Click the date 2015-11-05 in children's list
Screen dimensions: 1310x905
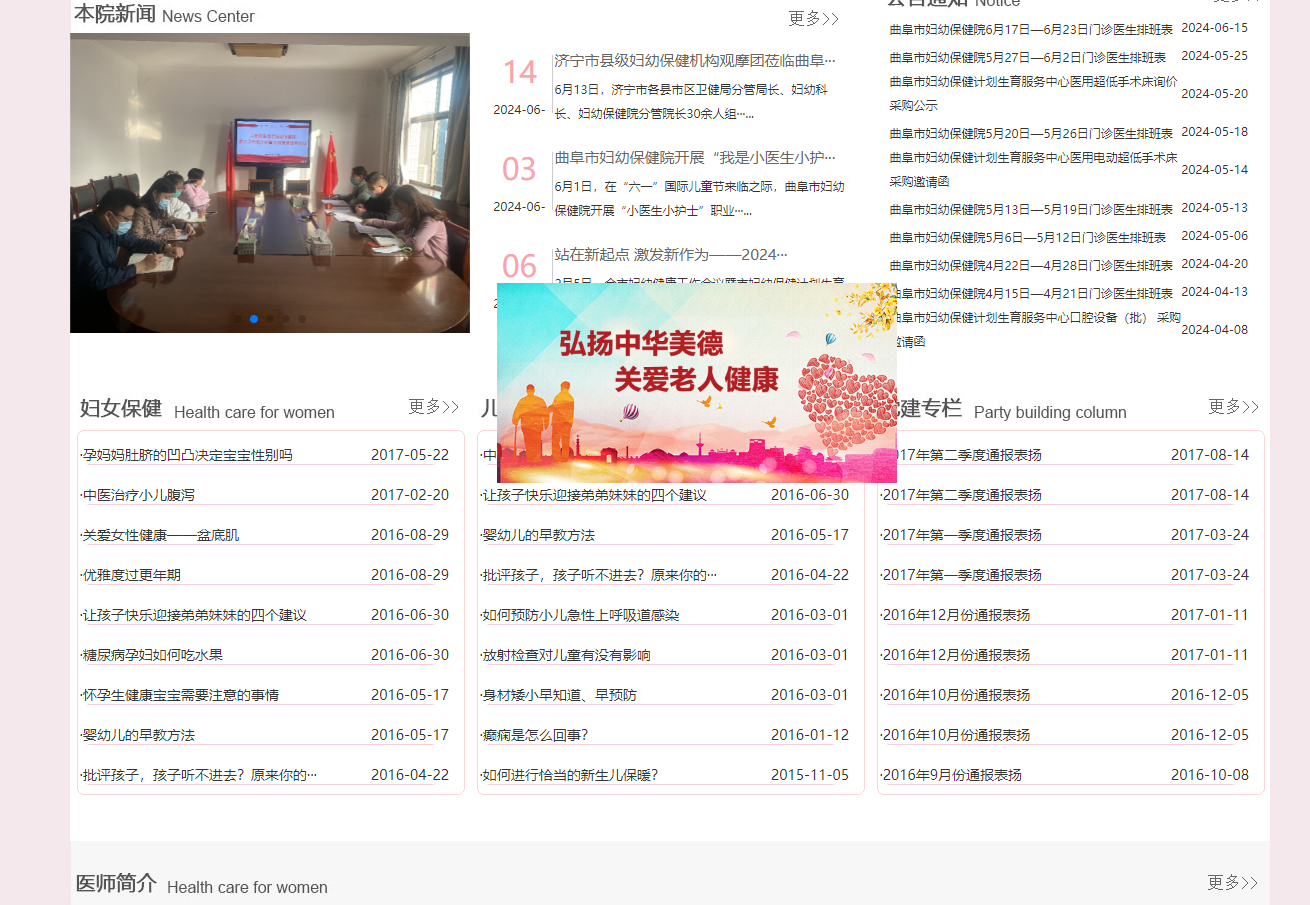(810, 775)
